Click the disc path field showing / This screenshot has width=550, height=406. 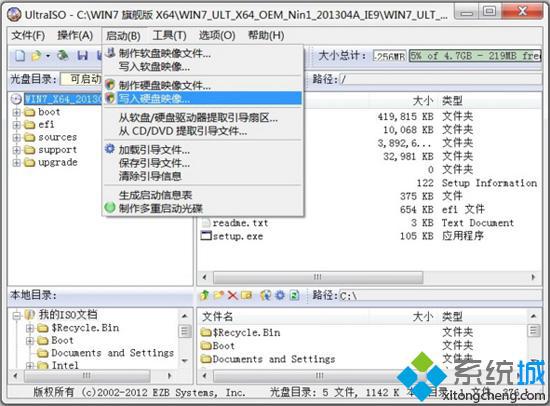(x=440, y=79)
